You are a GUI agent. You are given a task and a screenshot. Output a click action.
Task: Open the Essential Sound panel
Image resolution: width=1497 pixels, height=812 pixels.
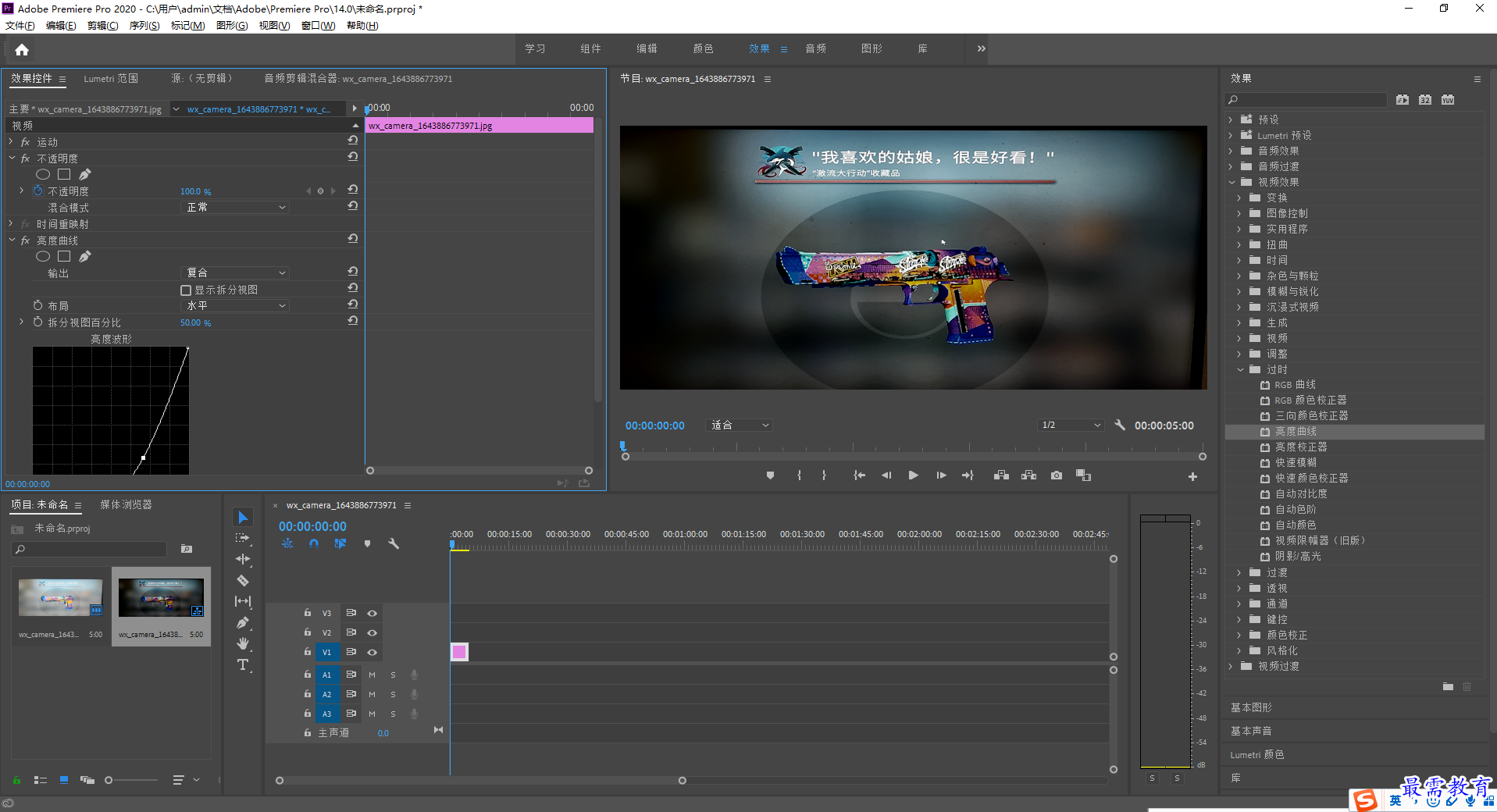(x=1251, y=731)
